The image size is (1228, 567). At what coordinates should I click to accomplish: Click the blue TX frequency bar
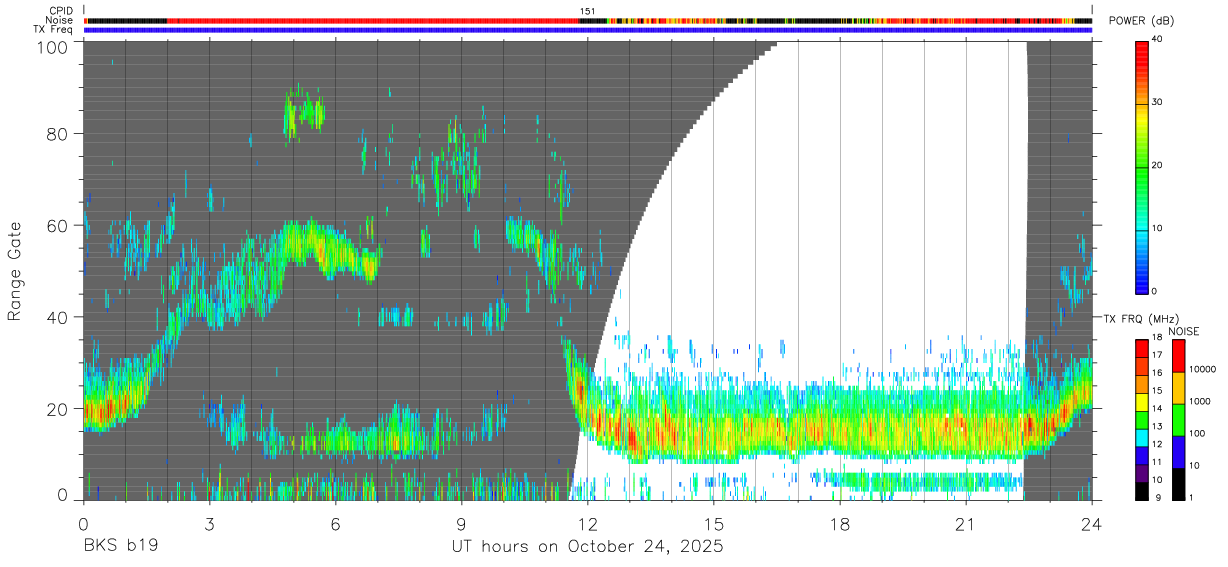click(x=588, y=30)
